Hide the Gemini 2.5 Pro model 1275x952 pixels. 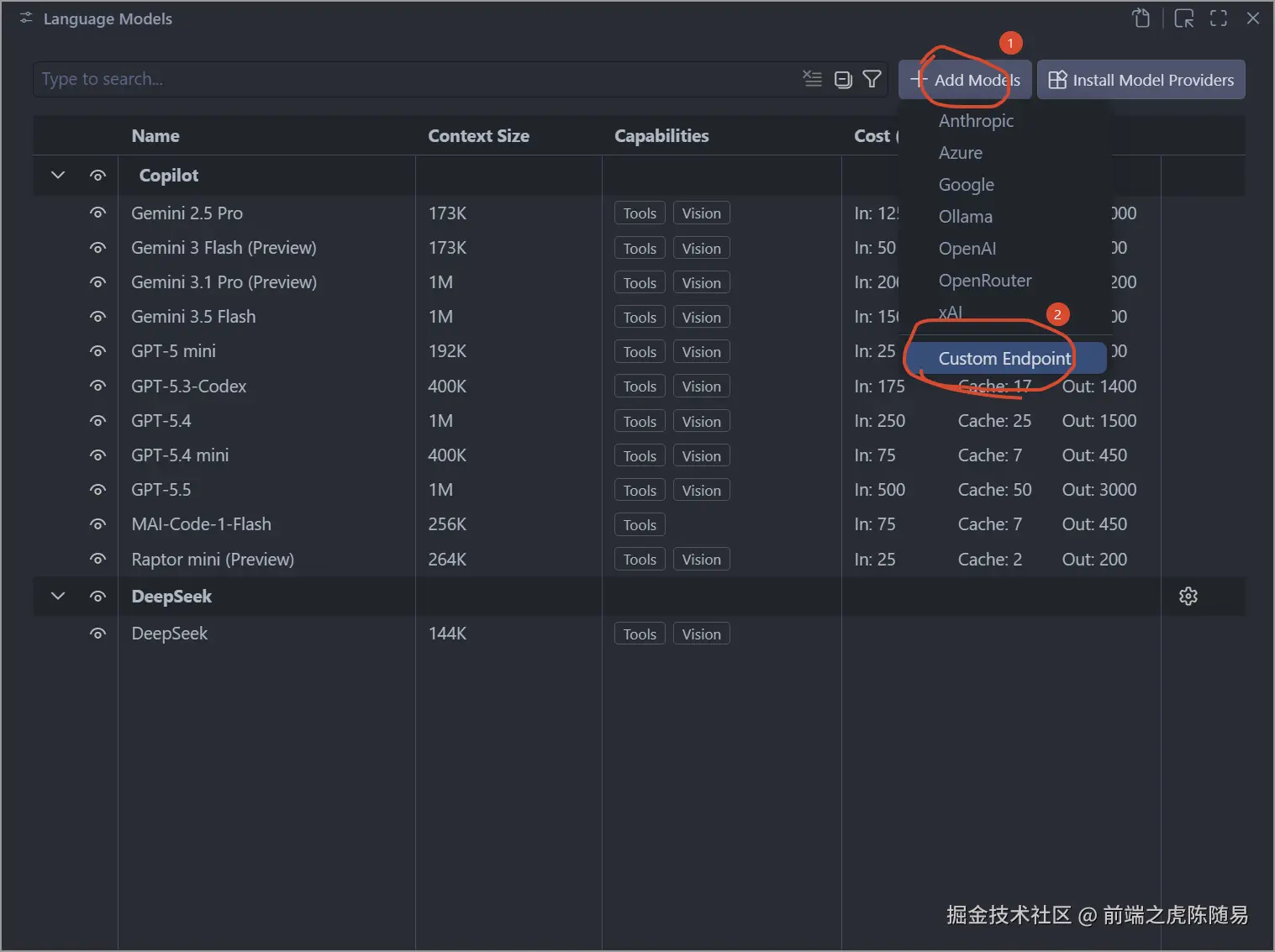[98, 213]
